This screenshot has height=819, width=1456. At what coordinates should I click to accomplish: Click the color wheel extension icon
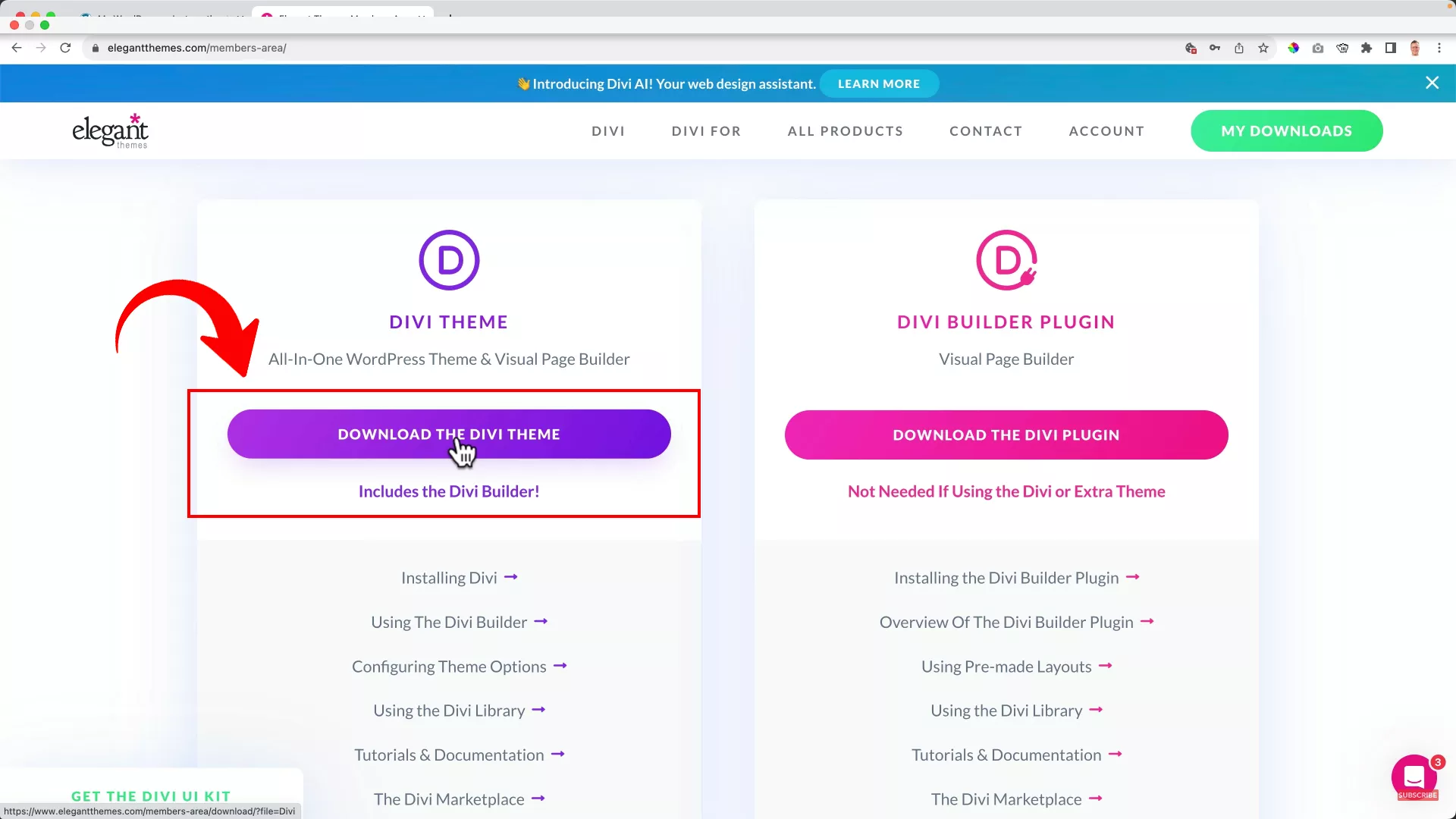(x=1294, y=48)
